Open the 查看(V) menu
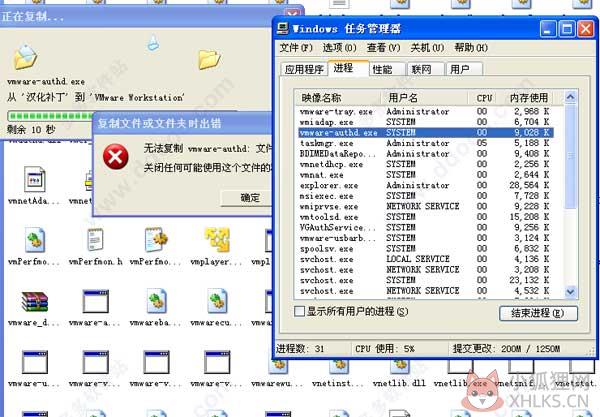This screenshot has height=417, width=600. pyautogui.click(x=383, y=48)
